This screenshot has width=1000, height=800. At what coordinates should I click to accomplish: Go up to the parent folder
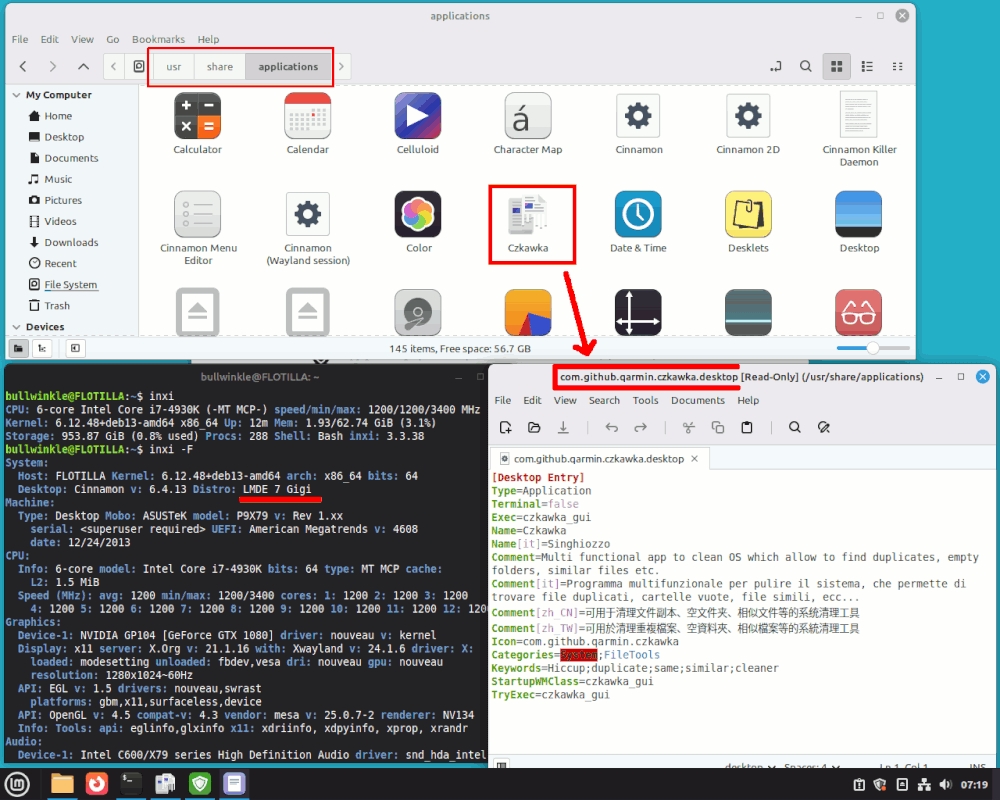click(x=83, y=66)
